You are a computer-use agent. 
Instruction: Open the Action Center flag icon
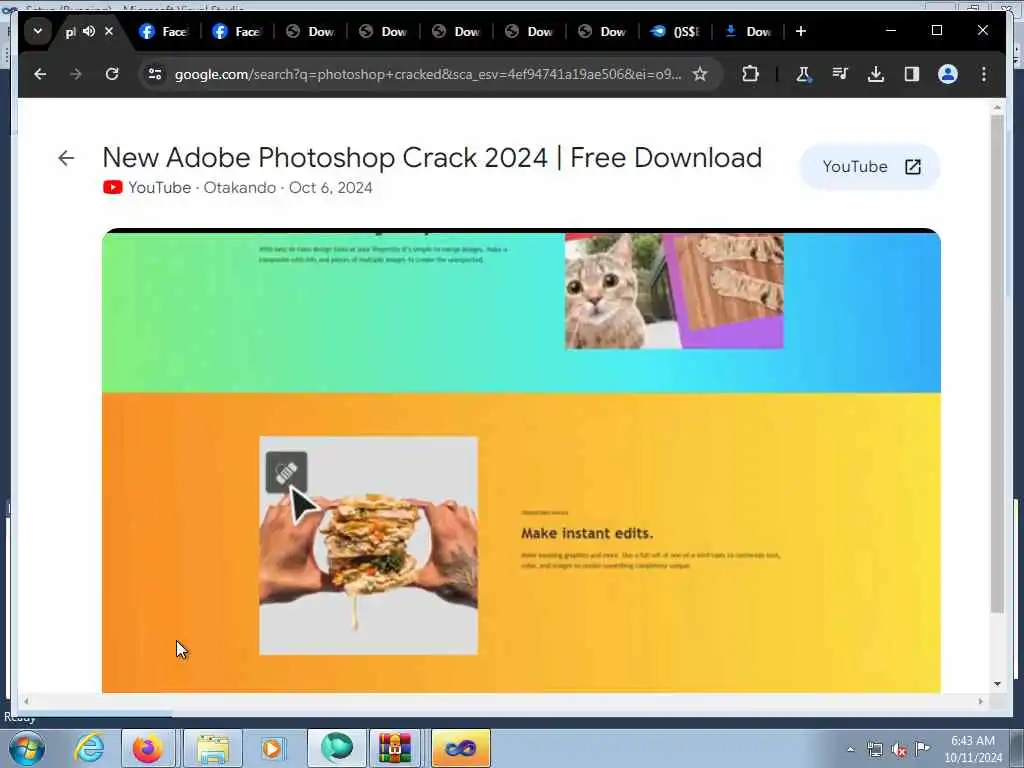pos(922,749)
